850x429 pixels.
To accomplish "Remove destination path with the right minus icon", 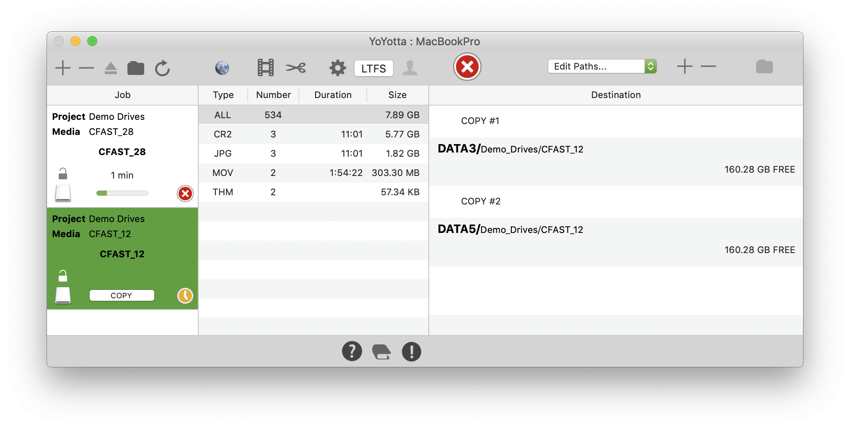I will (708, 66).
